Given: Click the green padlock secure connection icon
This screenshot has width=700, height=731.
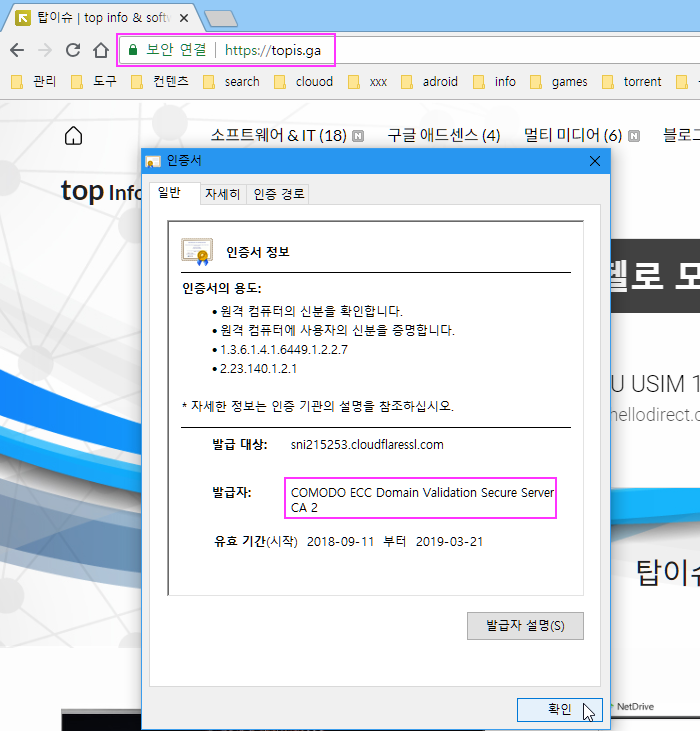Looking at the screenshot, I should (133, 50).
